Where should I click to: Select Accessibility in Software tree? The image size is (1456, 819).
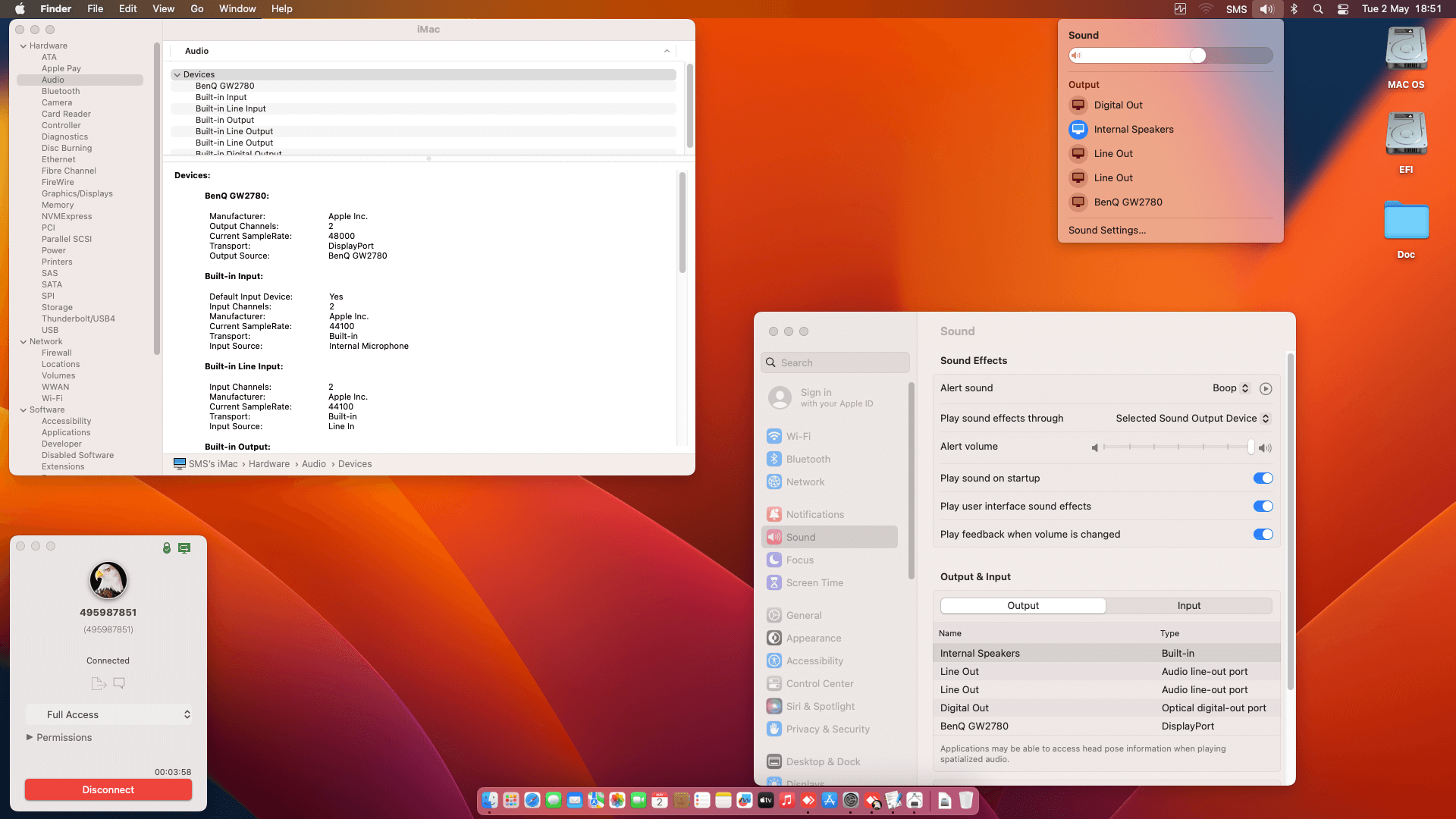coord(66,421)
